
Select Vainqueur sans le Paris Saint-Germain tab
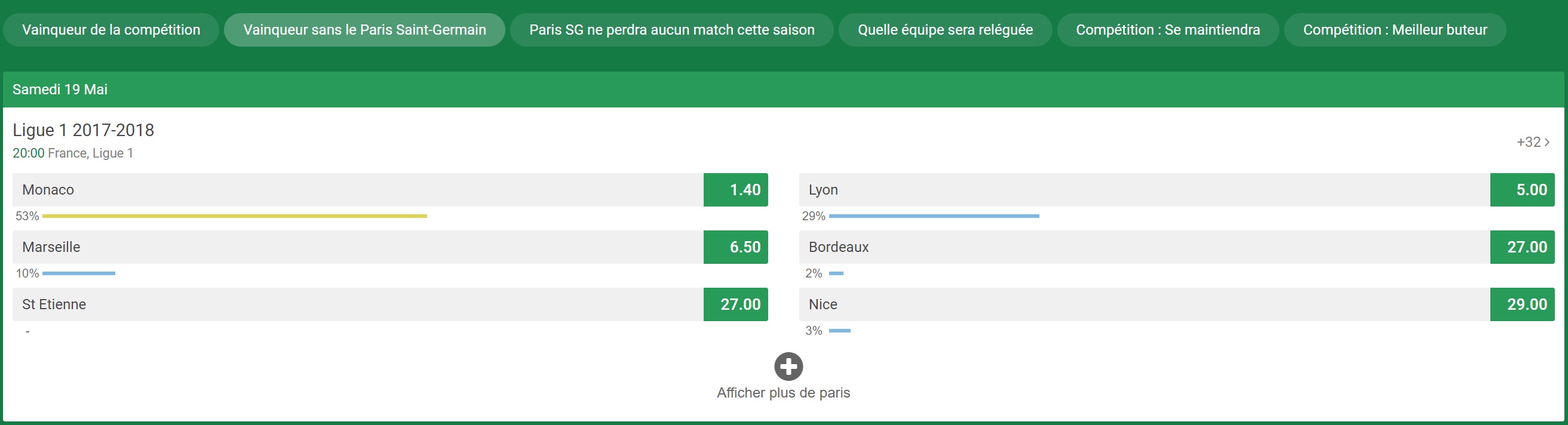(364, 30)
